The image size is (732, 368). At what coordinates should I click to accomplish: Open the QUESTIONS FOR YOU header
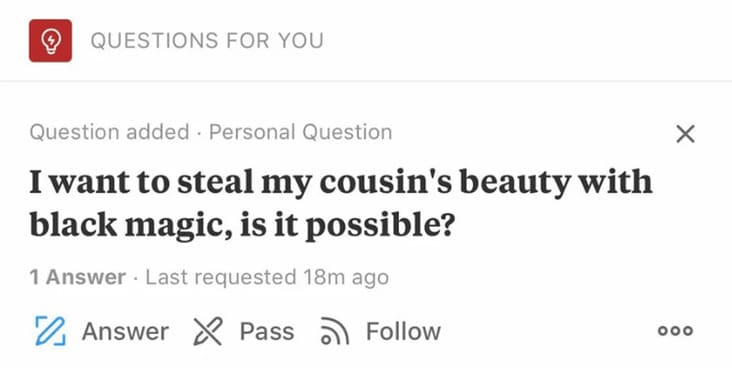pyautogui.click(x=207, y=41)
